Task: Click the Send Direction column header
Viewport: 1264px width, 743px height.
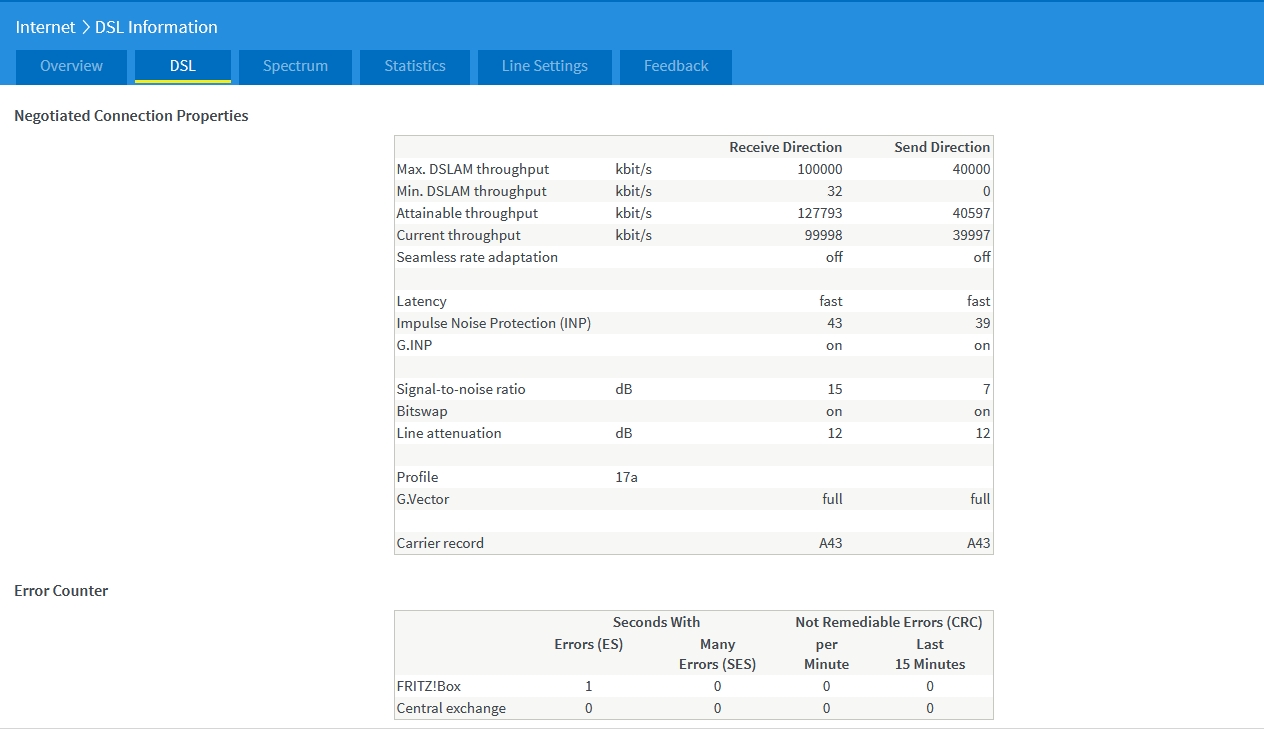Action: coord(941,147)
